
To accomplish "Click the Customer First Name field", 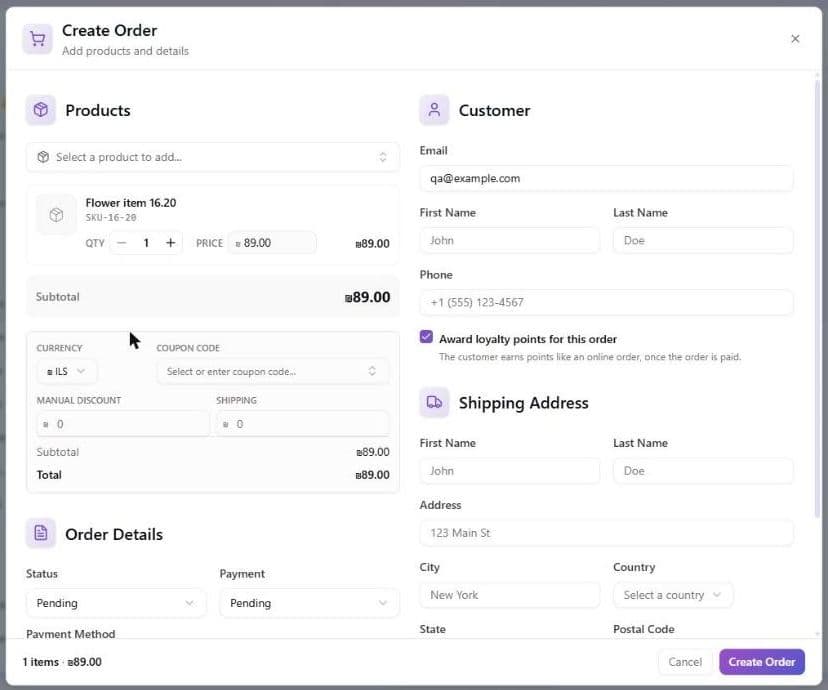I will pyautogui.click(x=510, y=240).
